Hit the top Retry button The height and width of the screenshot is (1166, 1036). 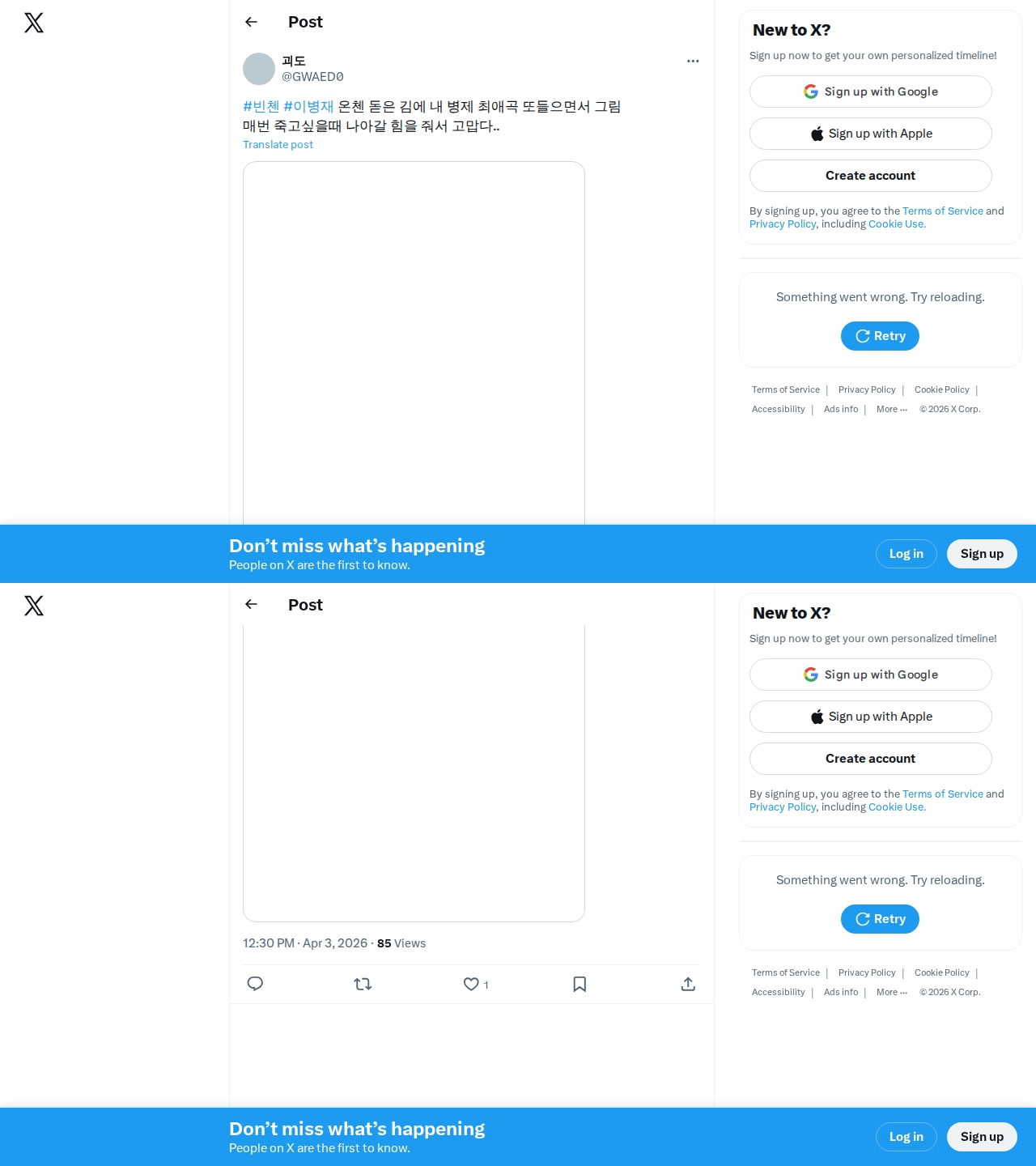coord(880,336)
